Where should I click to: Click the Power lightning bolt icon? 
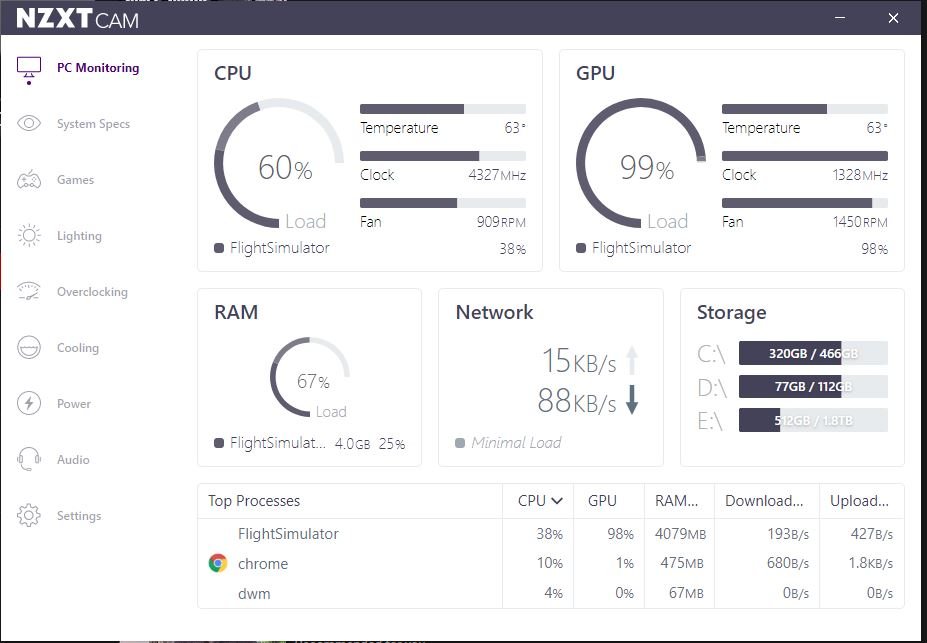(29, 404)
